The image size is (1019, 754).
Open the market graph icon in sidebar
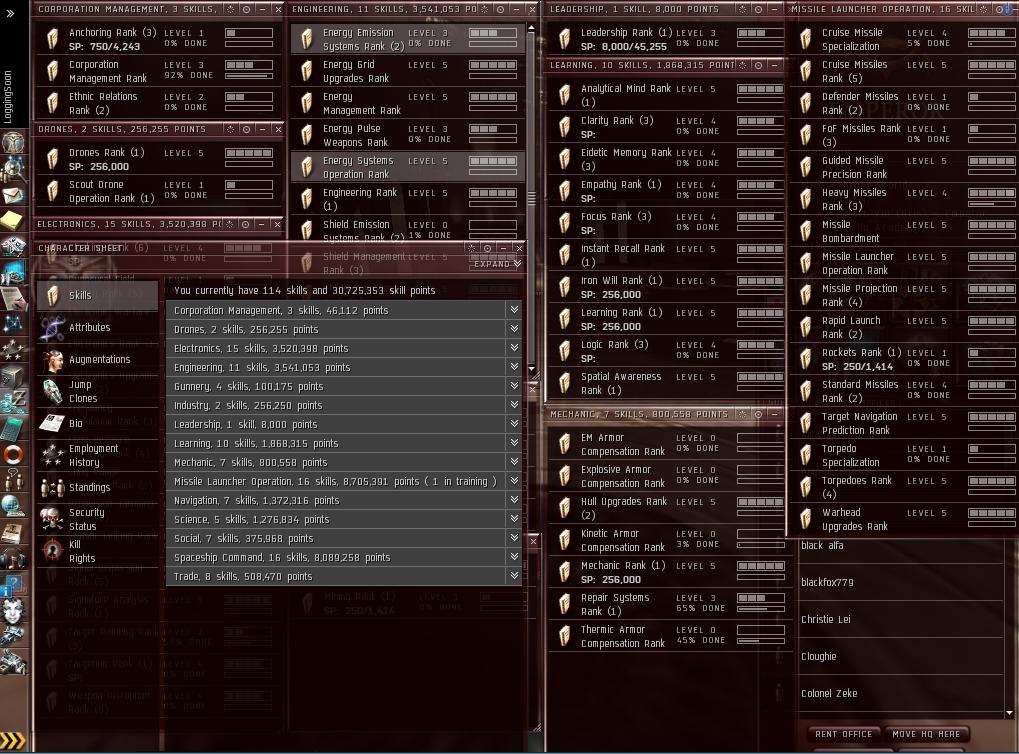[x=13, y=246]
